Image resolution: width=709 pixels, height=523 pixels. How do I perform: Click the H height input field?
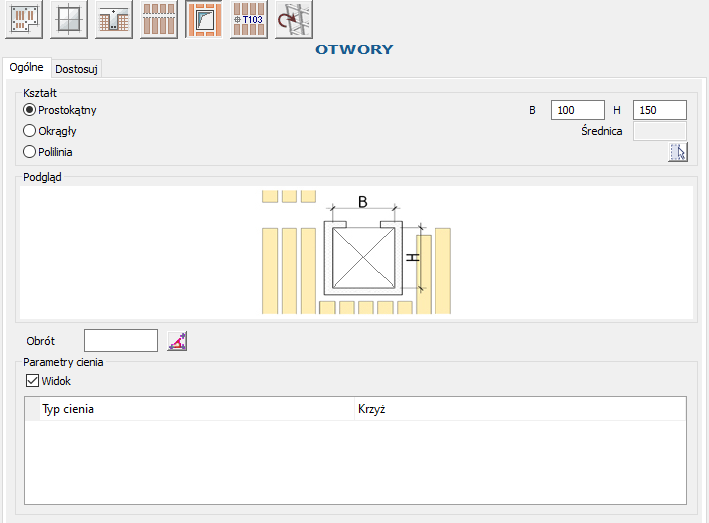659,110
